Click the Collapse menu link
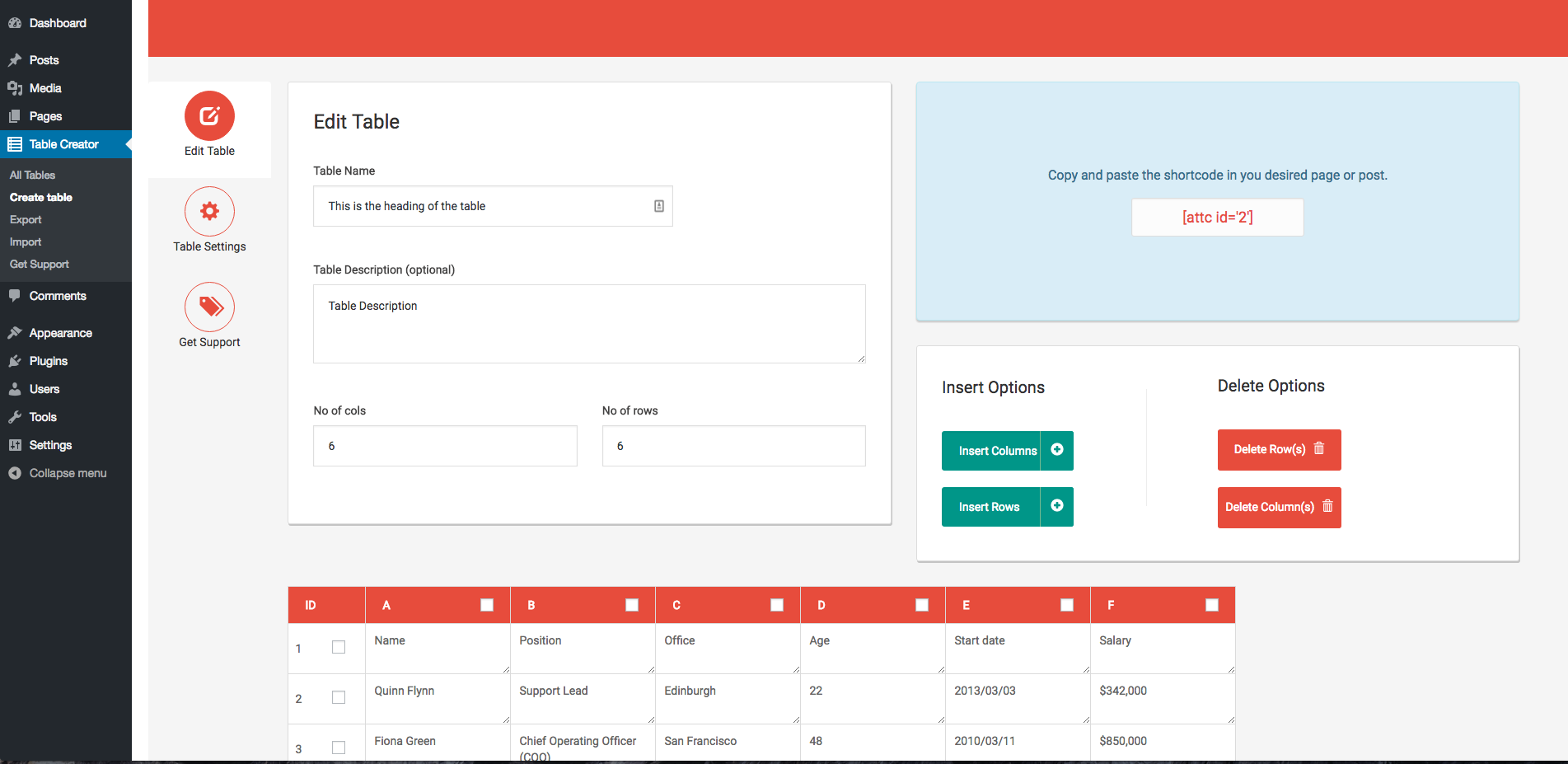The width and height of the screenshot is (1568, 764). (66, 473)
